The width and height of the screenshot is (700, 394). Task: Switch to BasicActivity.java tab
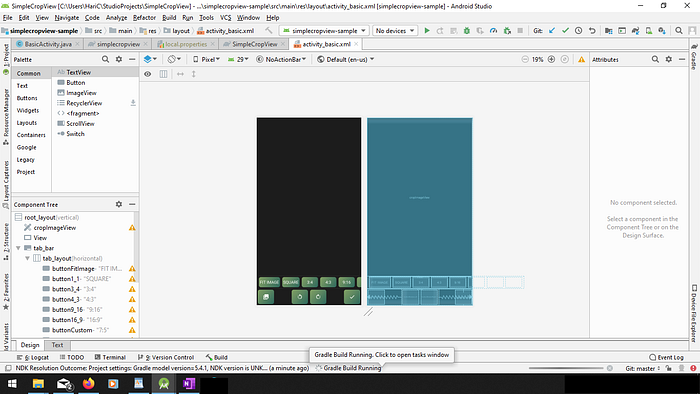pyautogui.click(x=48, y=44)
